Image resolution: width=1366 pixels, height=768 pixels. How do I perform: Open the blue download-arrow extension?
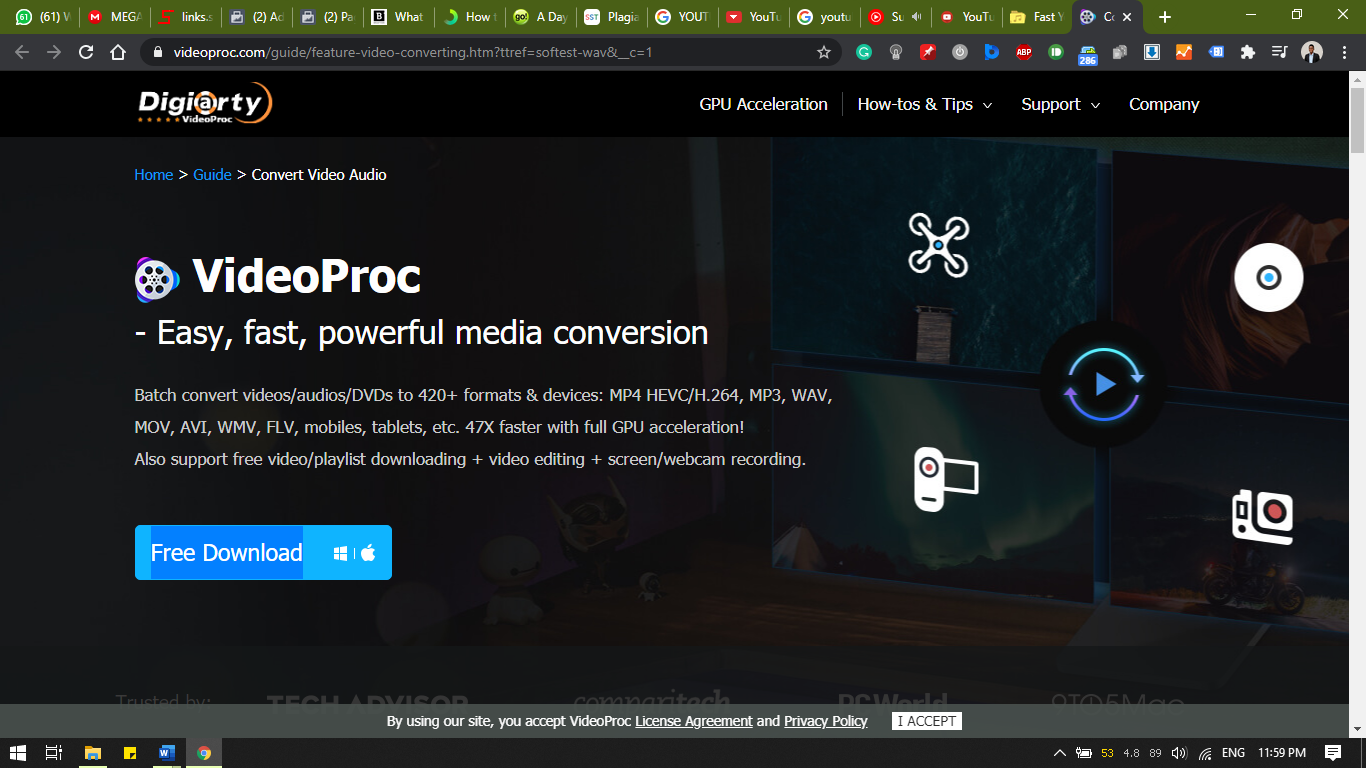(x=1152, y=52)
